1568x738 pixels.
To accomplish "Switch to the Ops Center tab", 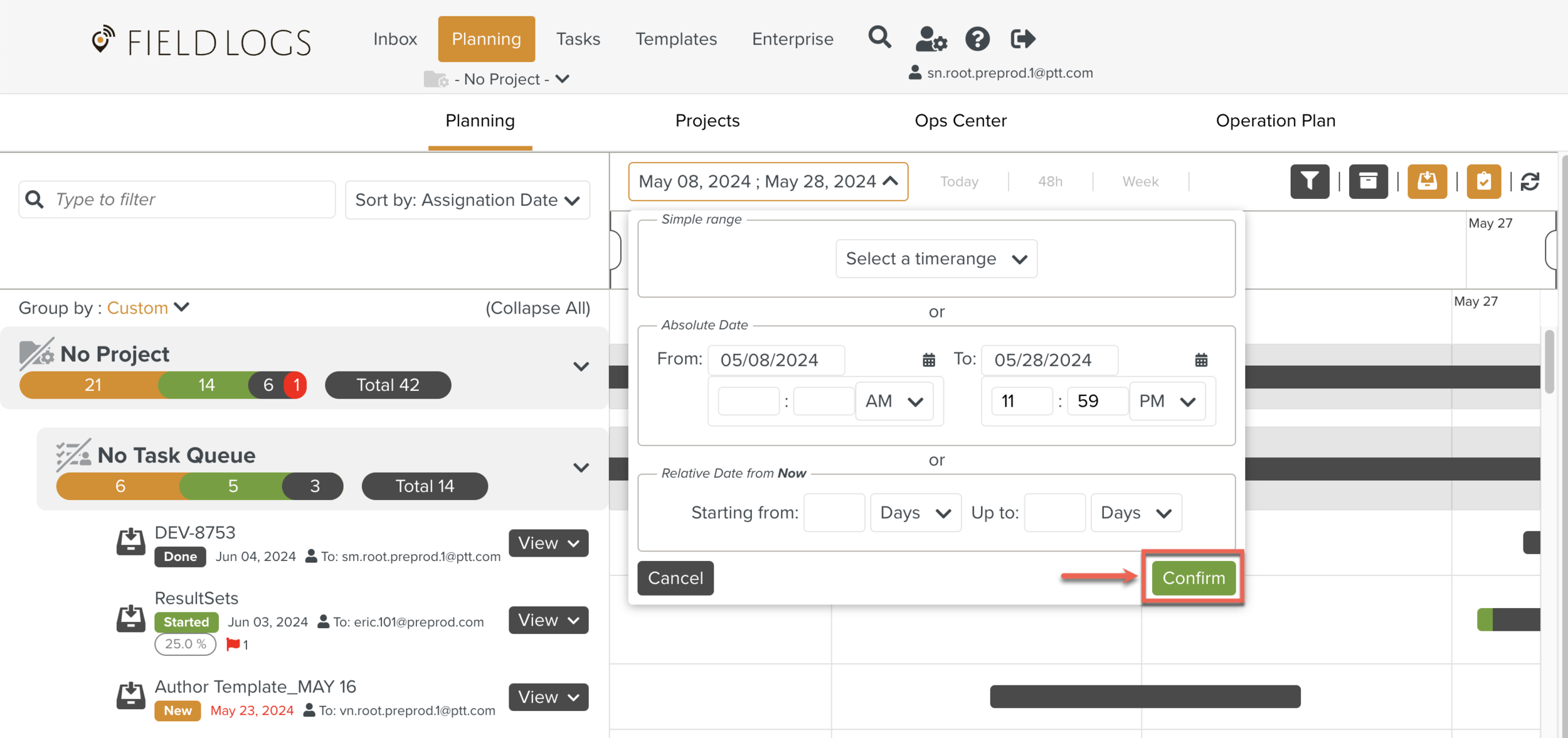I will click(x=960, y=120).
